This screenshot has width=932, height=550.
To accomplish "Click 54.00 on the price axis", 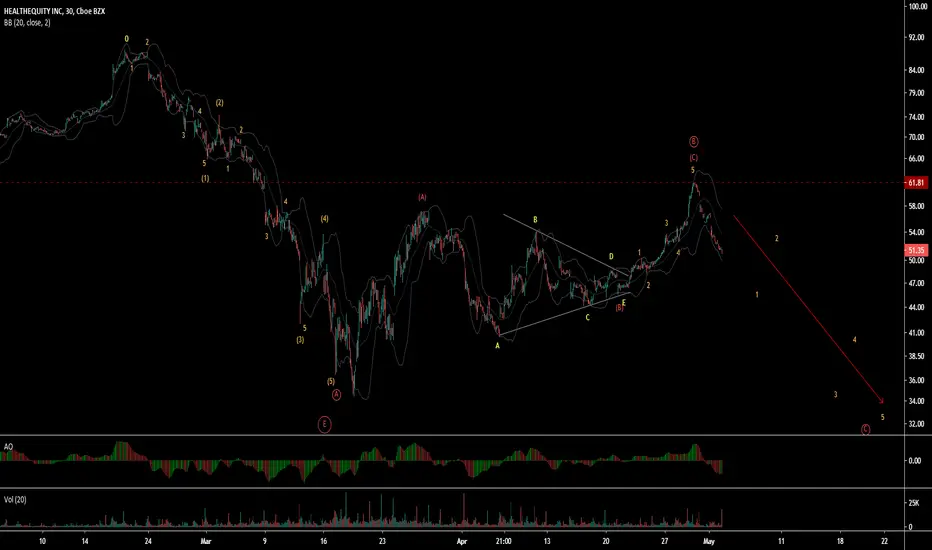I will [916, 232].
